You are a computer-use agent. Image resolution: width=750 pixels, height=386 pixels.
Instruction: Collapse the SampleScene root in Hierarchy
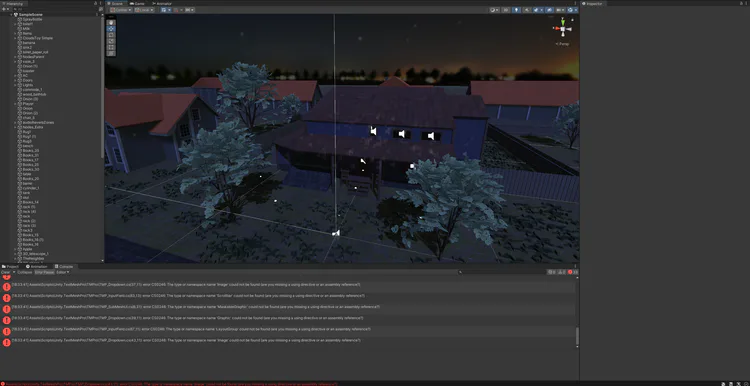[11, 15]
